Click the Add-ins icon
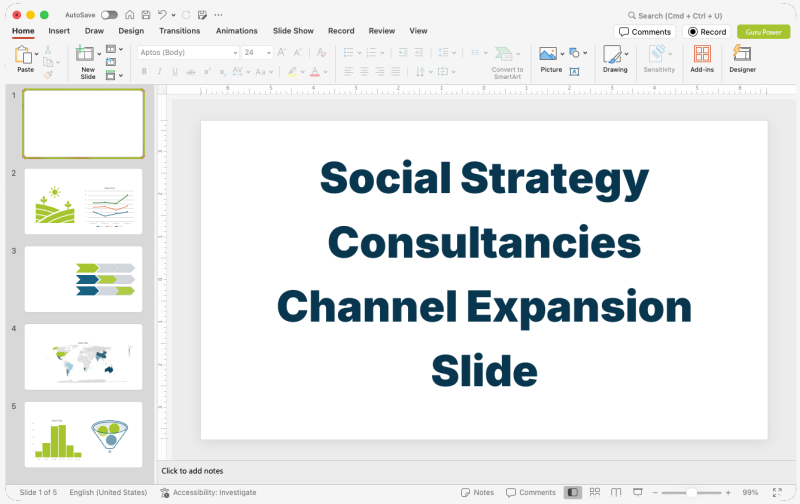 pyautogui.click(x=702, y=54)
